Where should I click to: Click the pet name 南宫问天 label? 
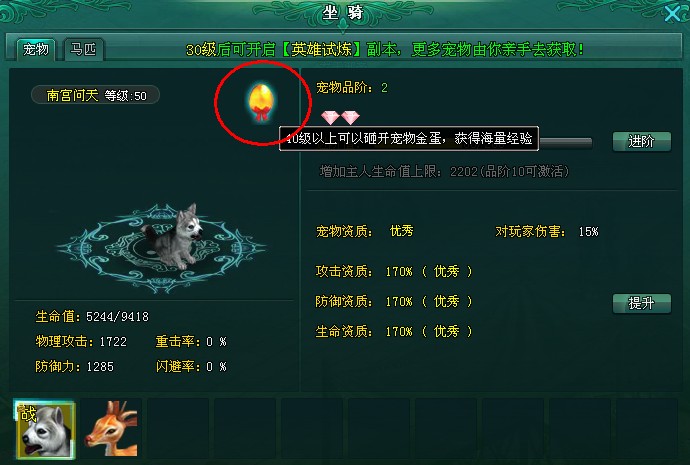click(72, 95)
